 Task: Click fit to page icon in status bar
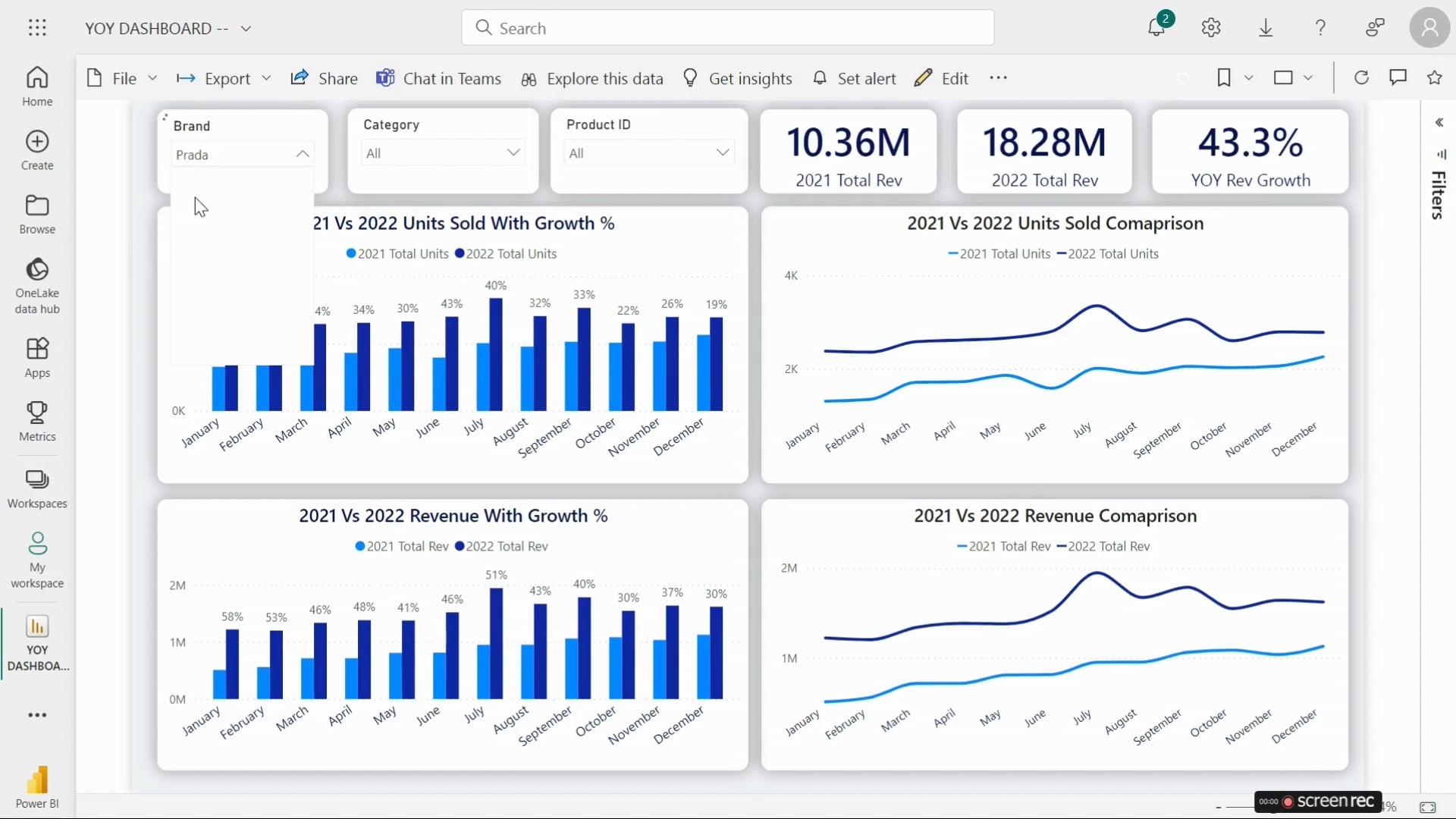[1428, 807]
